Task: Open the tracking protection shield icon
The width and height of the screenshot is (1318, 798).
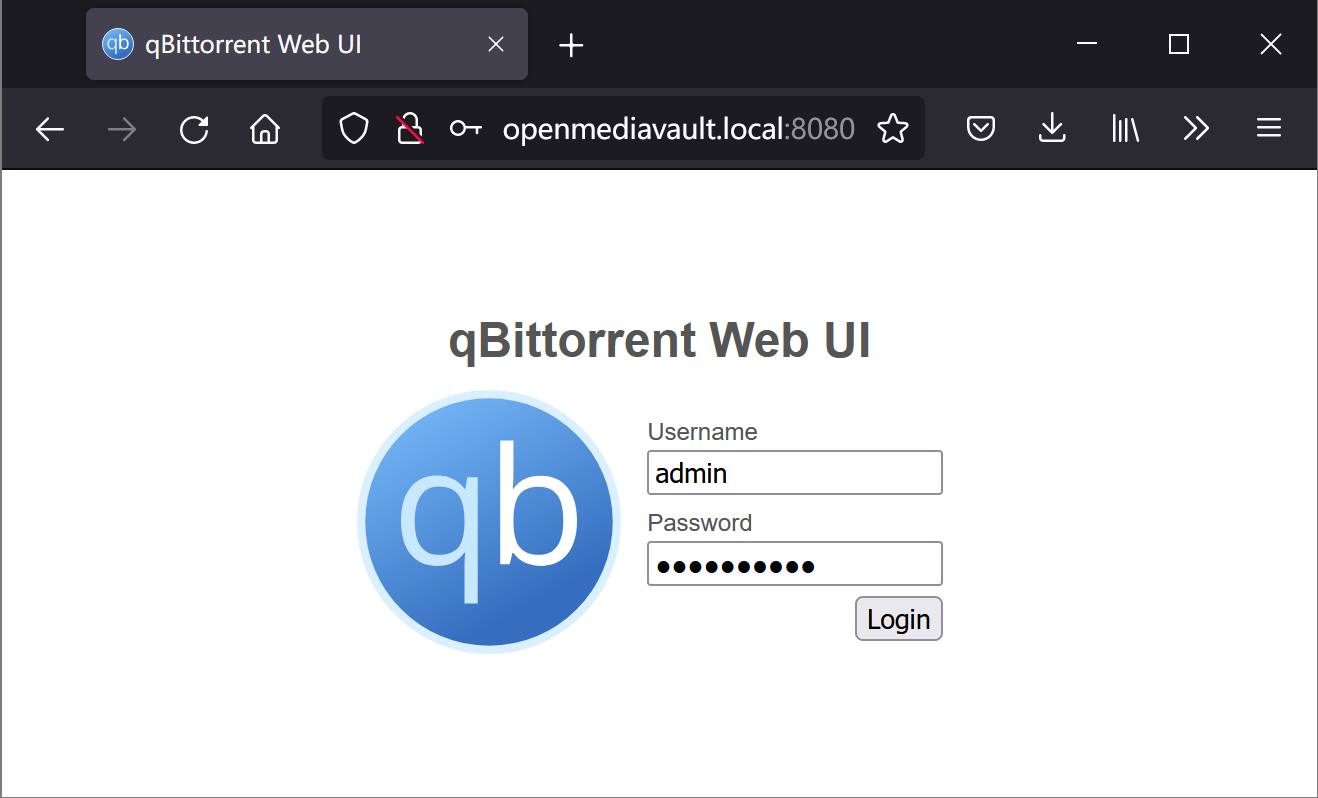Action: click(x=354, y=129)
